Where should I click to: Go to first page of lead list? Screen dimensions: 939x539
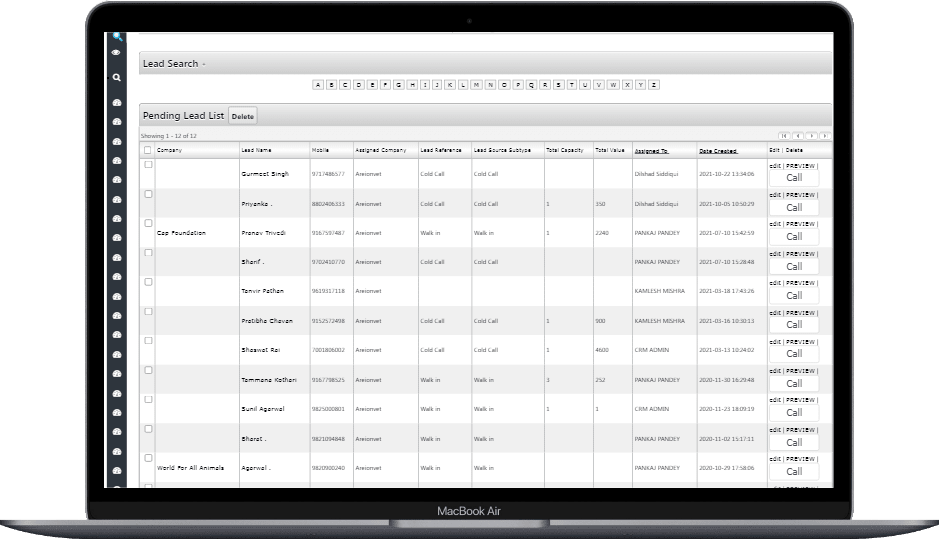pos(784,136)
